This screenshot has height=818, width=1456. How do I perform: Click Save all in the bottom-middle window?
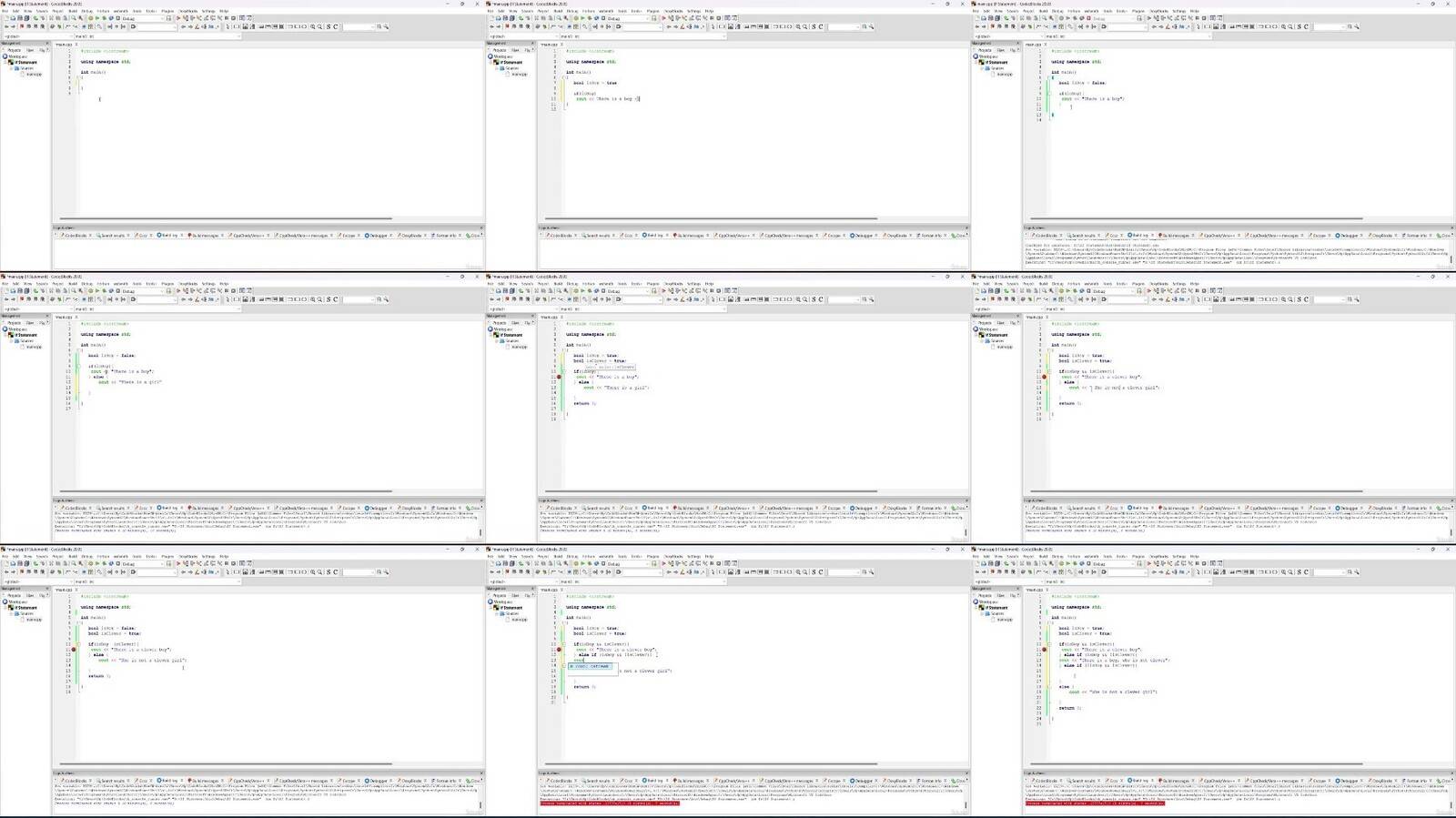click(x=511, y=564)
